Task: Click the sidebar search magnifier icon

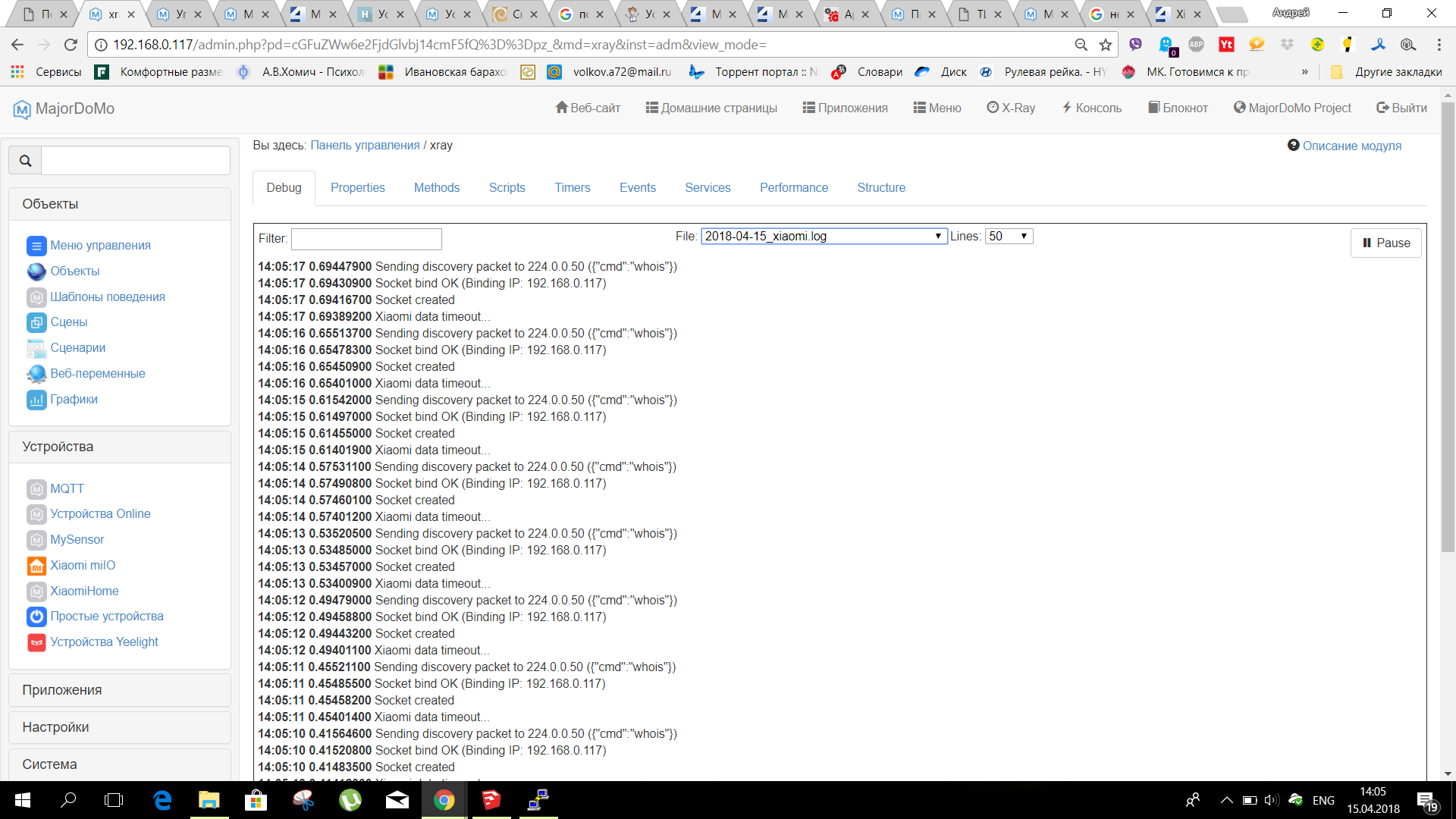Action: [x=25, y=161]
